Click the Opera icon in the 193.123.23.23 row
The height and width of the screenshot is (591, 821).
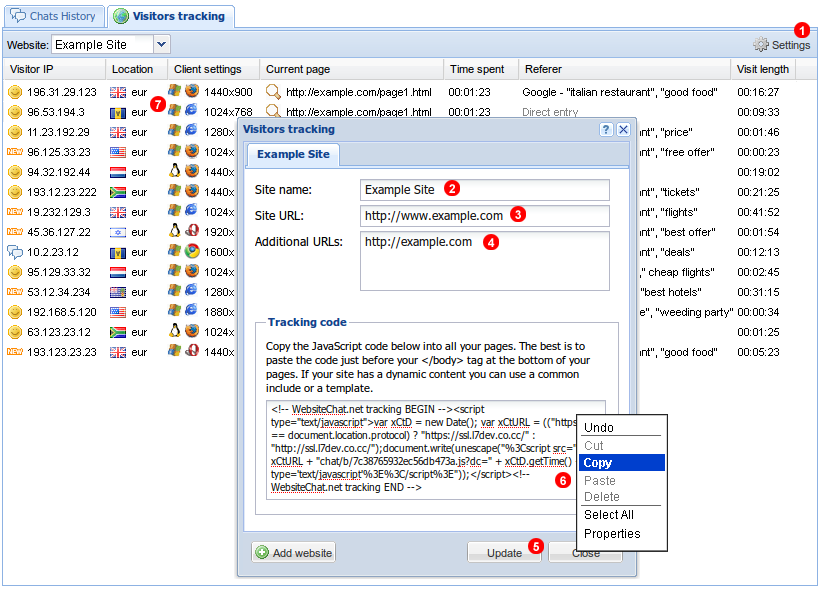(x=192, y=350)
